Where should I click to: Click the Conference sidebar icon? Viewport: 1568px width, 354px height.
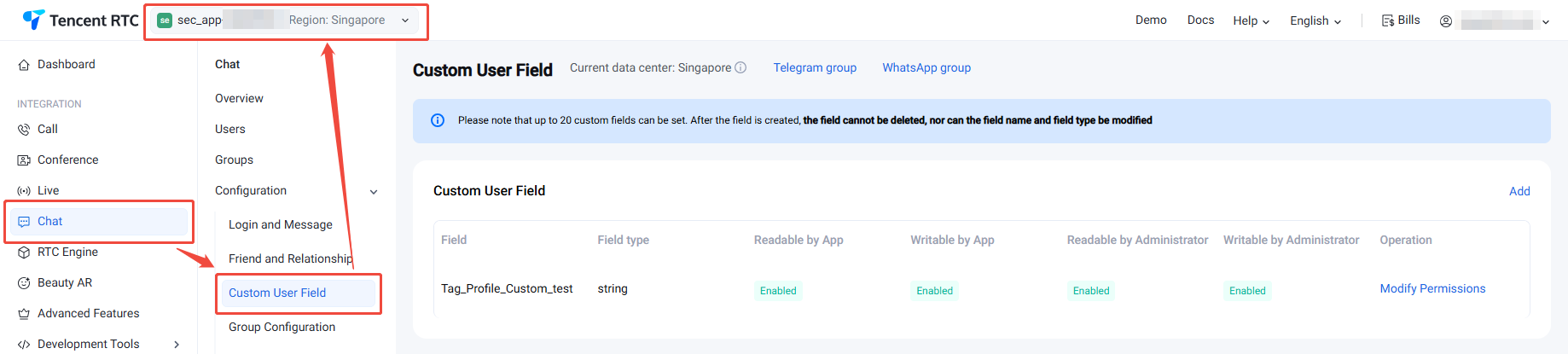(24, 160)
